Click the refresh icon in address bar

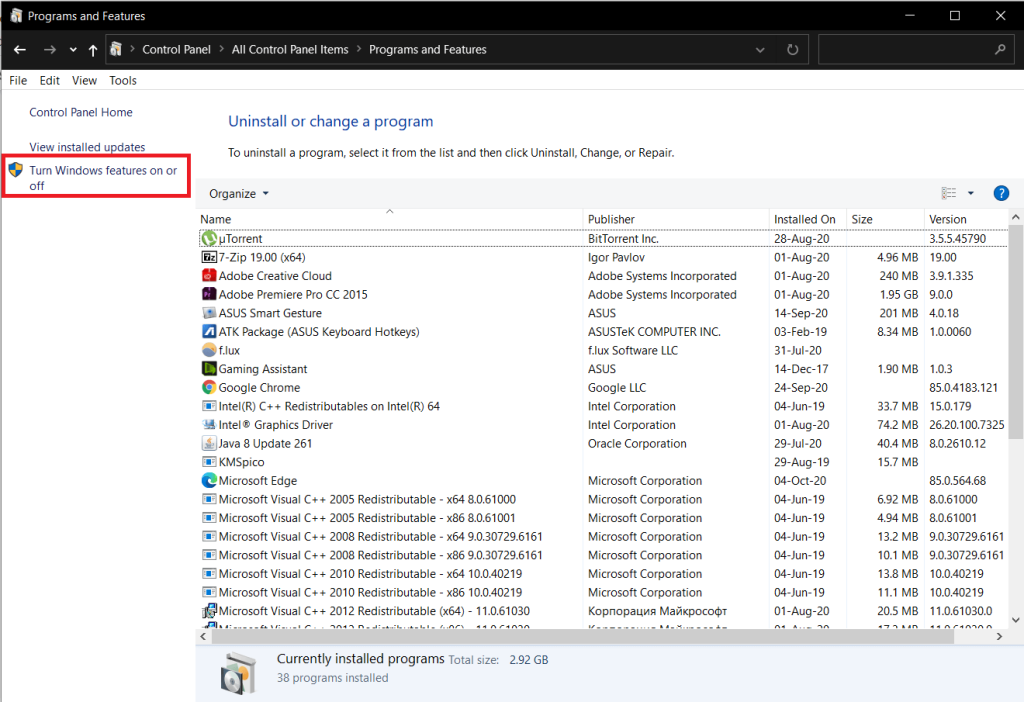pos(792,50)
